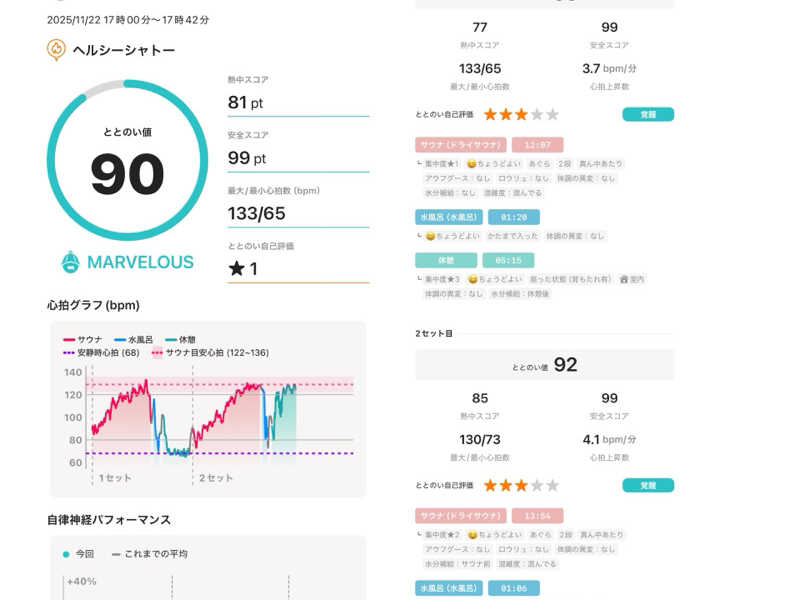Viewport: 800px width, 600px height.
Task: Click the ととのい値 90 circular progress gauge
Action: [127, 162]
